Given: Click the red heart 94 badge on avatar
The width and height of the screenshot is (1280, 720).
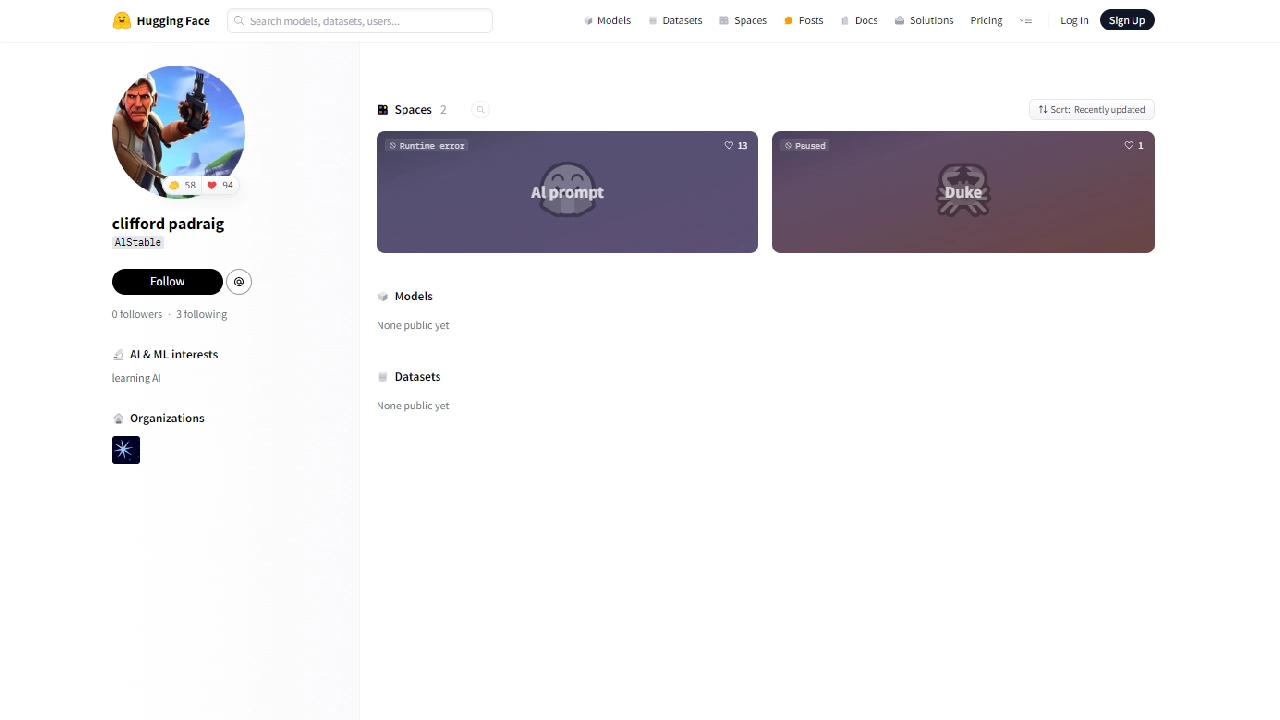Looking at the screenshot, I should 221,185.
